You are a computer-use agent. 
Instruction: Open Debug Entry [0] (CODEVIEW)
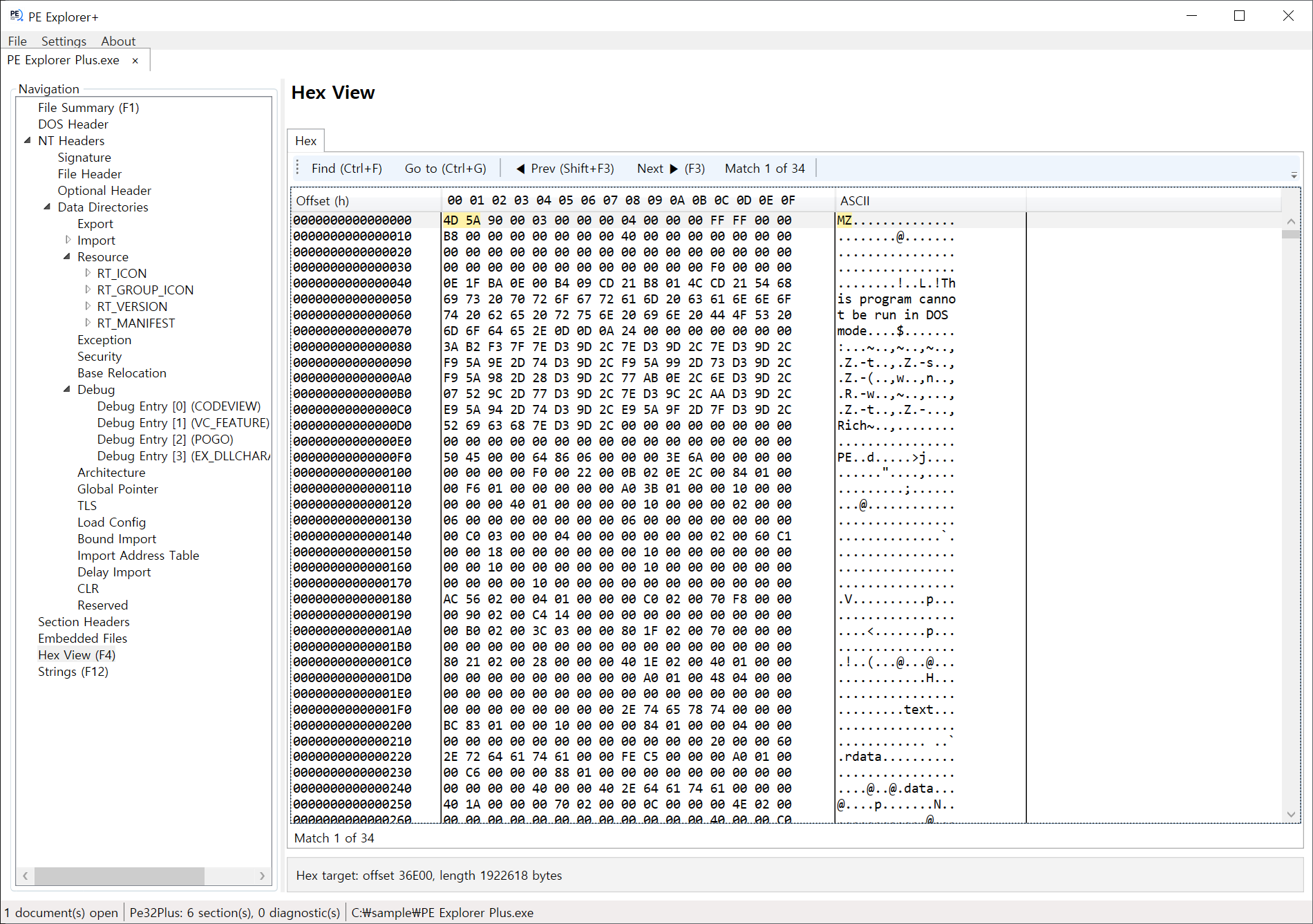pyautogui.click(x=179, y=406)
